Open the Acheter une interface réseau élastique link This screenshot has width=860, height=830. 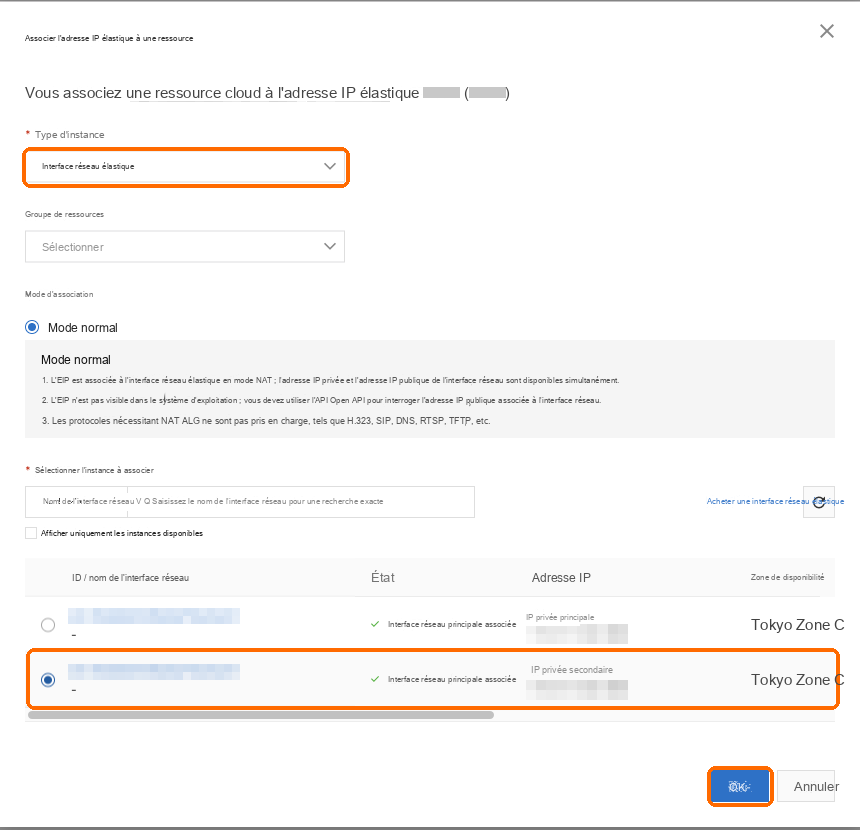[775, 501]
